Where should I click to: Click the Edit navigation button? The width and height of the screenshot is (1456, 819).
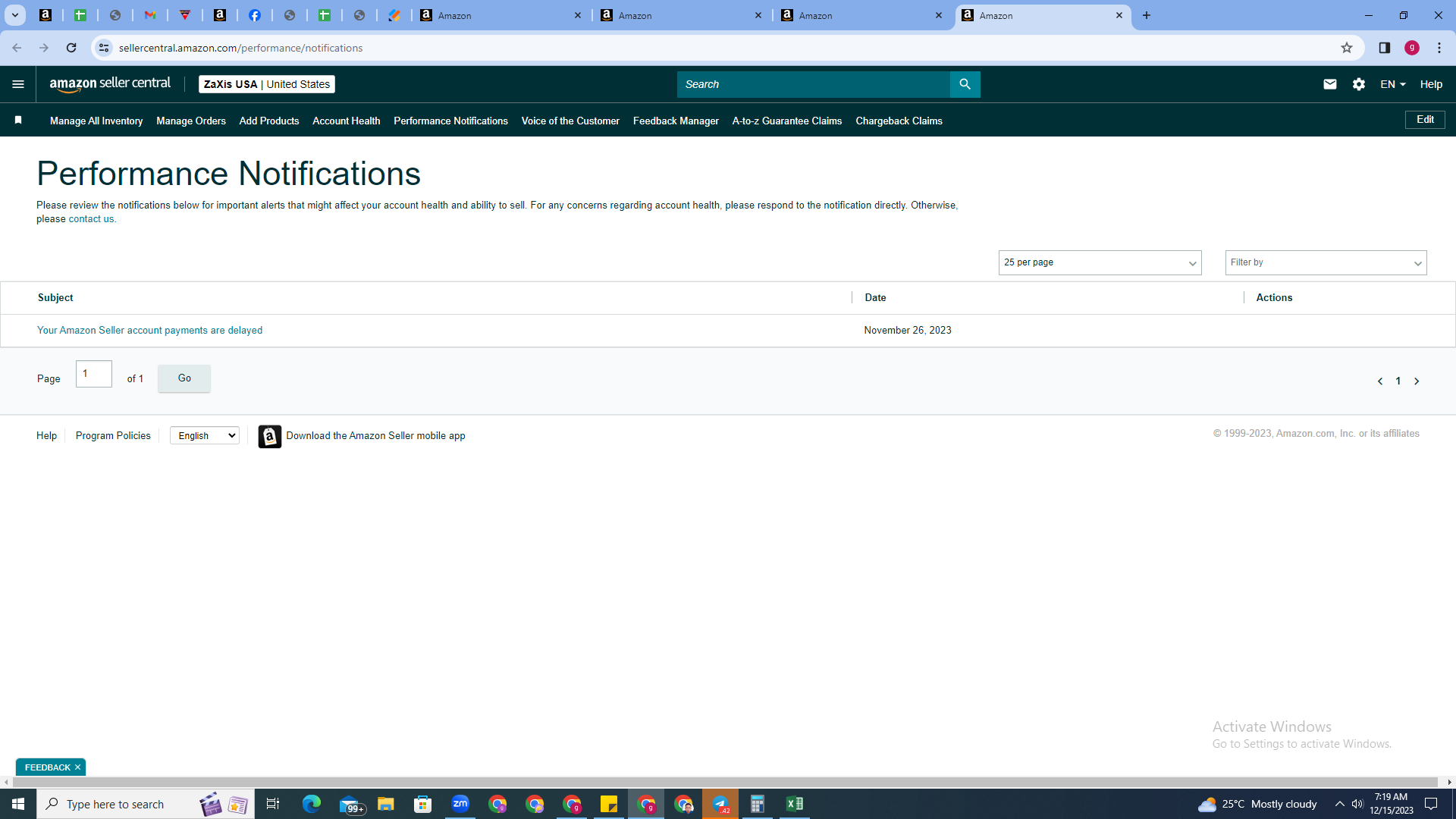click(x=1425, y=120)
